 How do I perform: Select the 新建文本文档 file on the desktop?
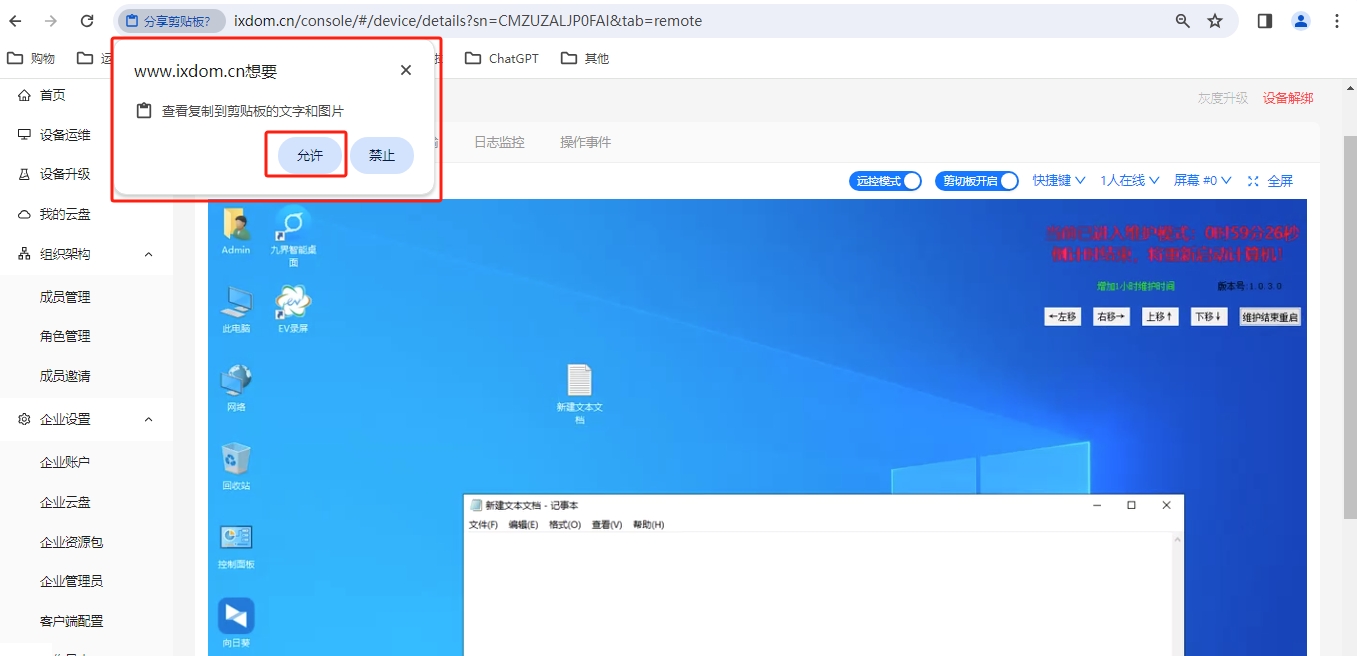[x=580, y=394]
